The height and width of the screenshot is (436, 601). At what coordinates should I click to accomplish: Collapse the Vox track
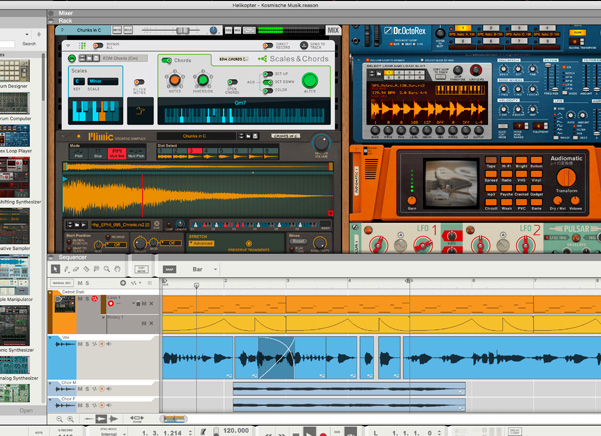(x=51, y=338)
